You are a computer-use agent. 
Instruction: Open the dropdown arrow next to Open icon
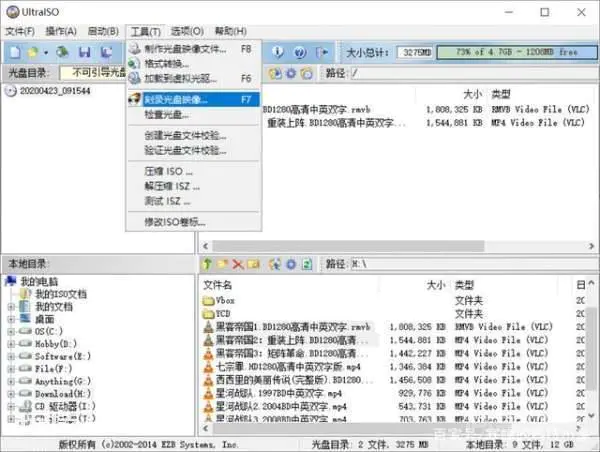pyautogui.click(x=46, y=52)
